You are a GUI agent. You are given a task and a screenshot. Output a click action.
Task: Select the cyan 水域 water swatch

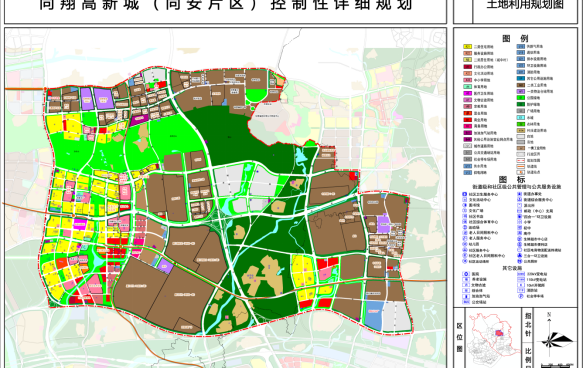point(521,118)
